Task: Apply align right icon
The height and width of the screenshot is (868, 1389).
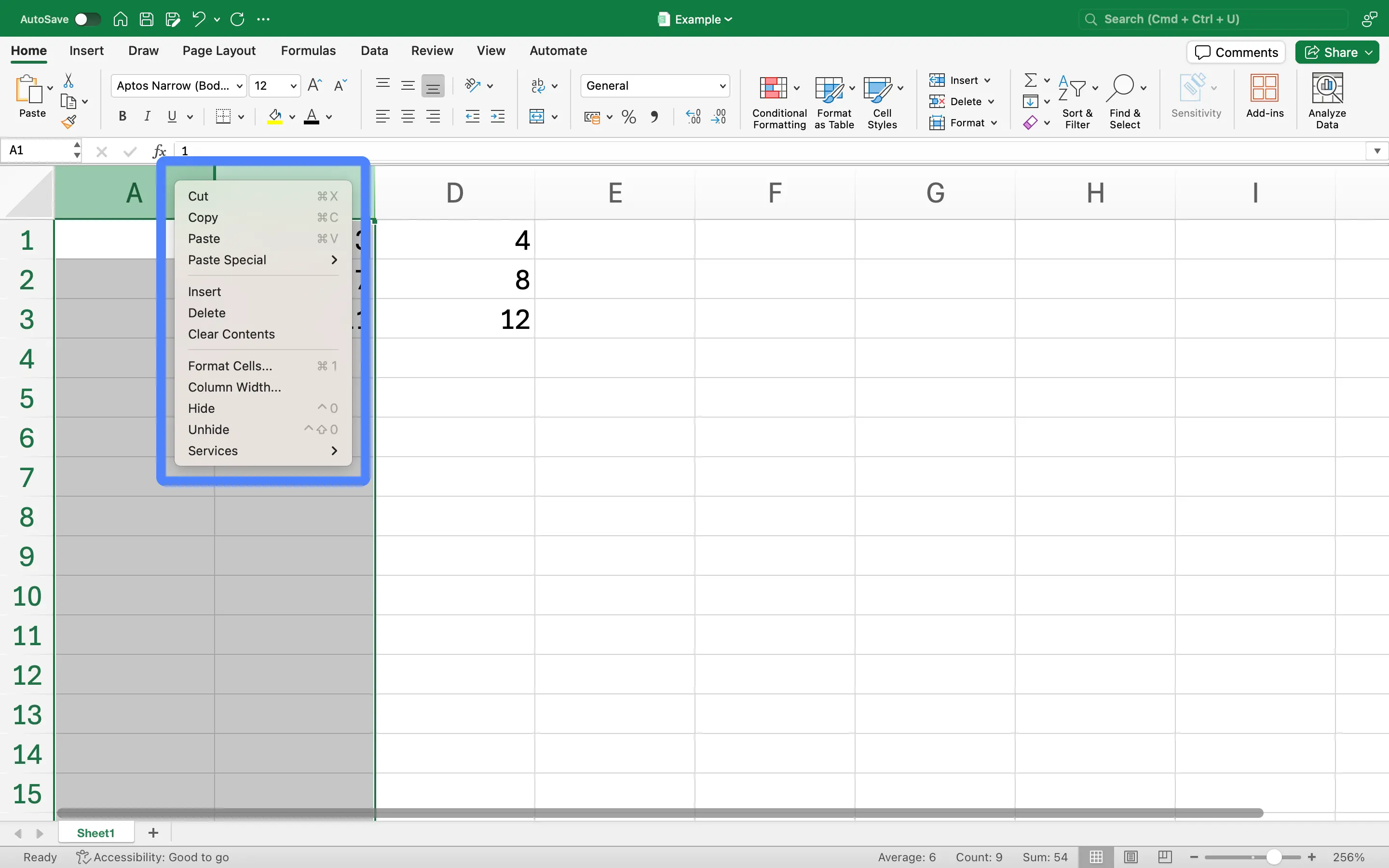Action: click(x=434, y=117)
